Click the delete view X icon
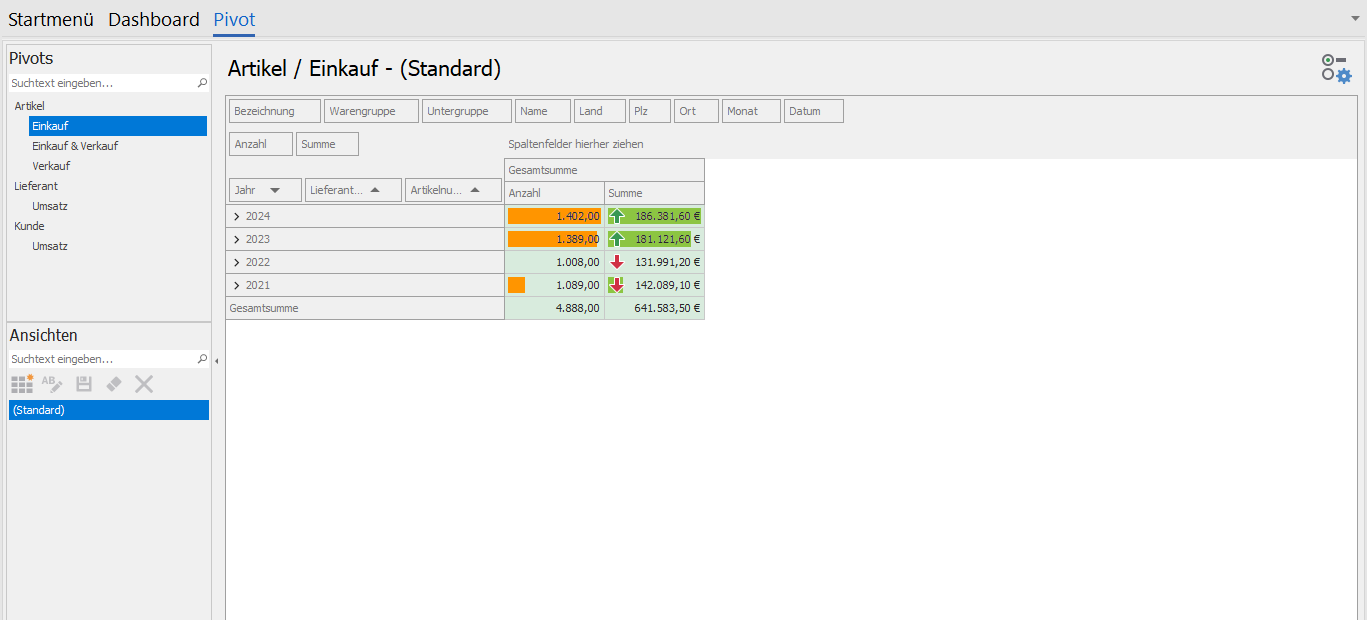 (x=144, y=384)
